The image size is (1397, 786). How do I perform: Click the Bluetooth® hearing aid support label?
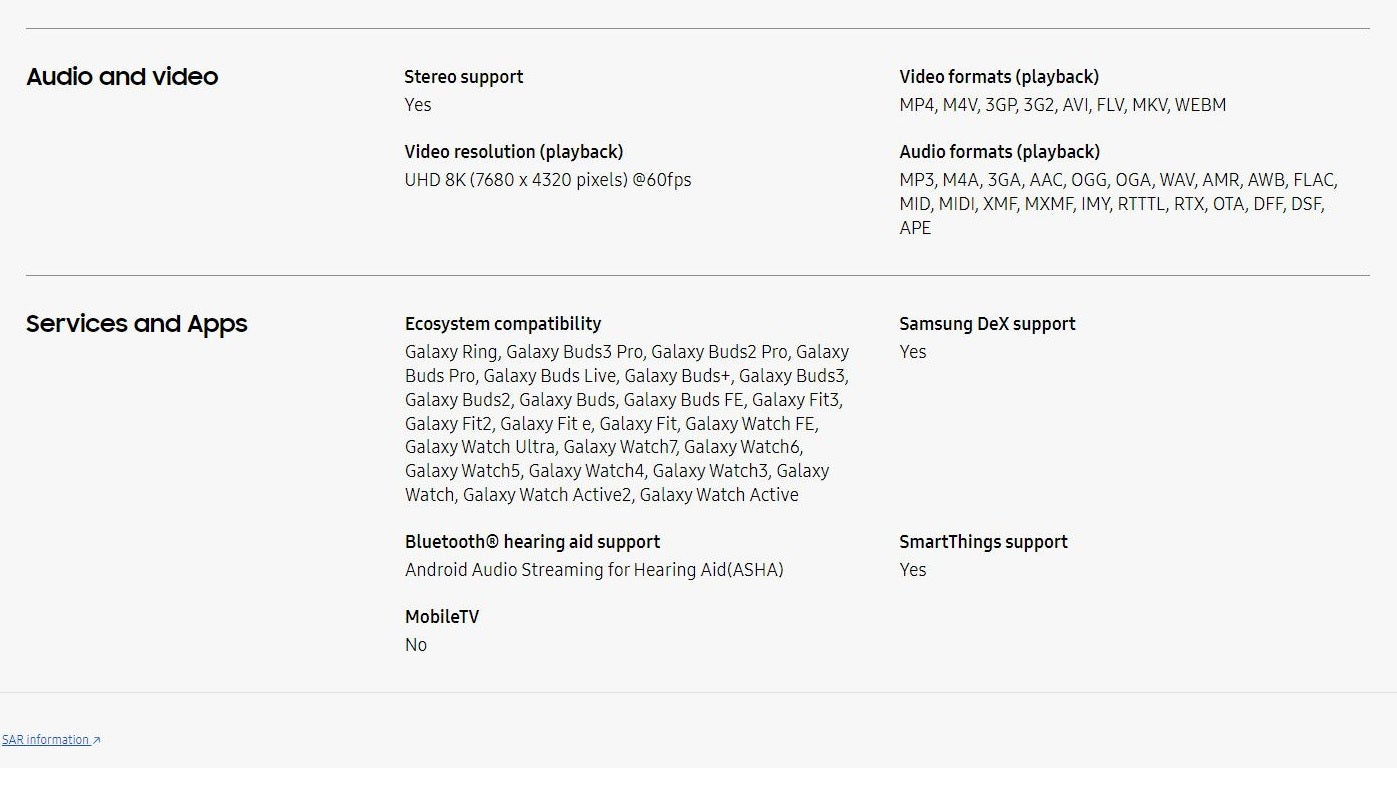(x=532, y=542)
